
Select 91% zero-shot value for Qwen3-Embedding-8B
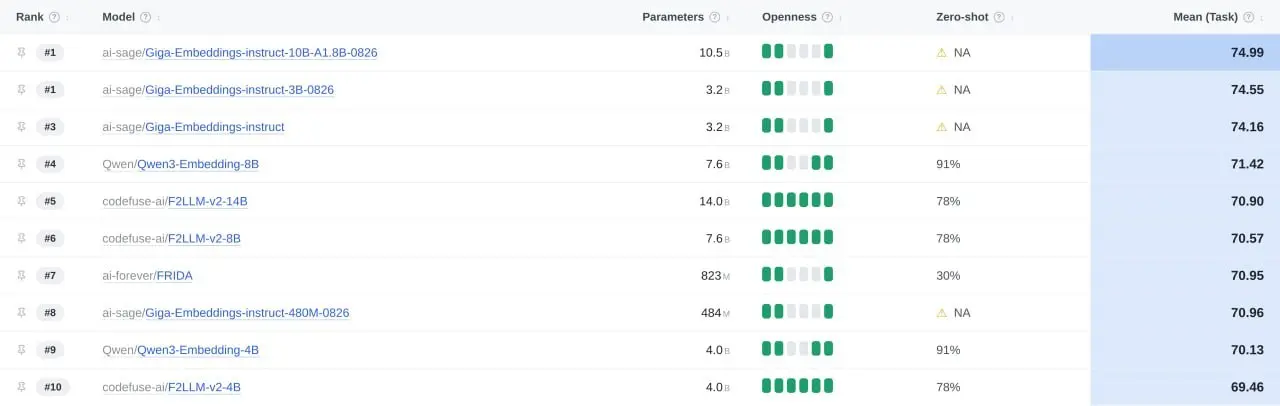948,164
